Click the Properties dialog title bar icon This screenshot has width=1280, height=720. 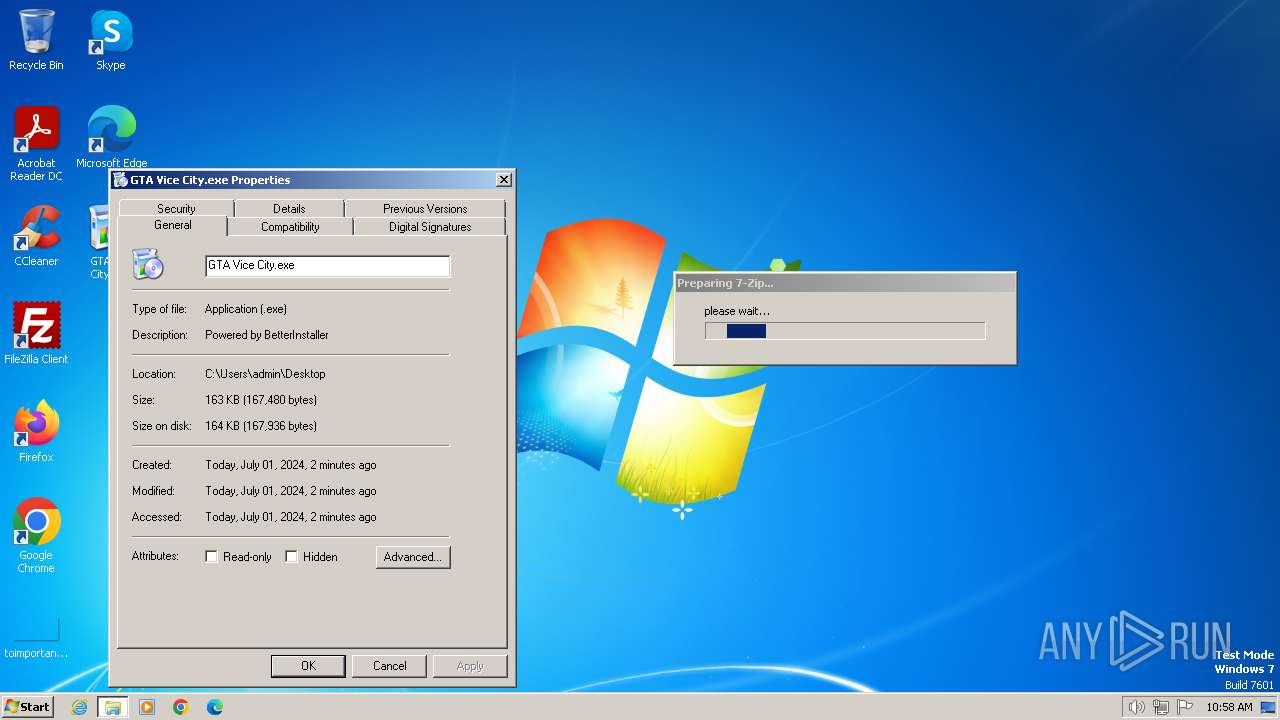coord(120,180)
